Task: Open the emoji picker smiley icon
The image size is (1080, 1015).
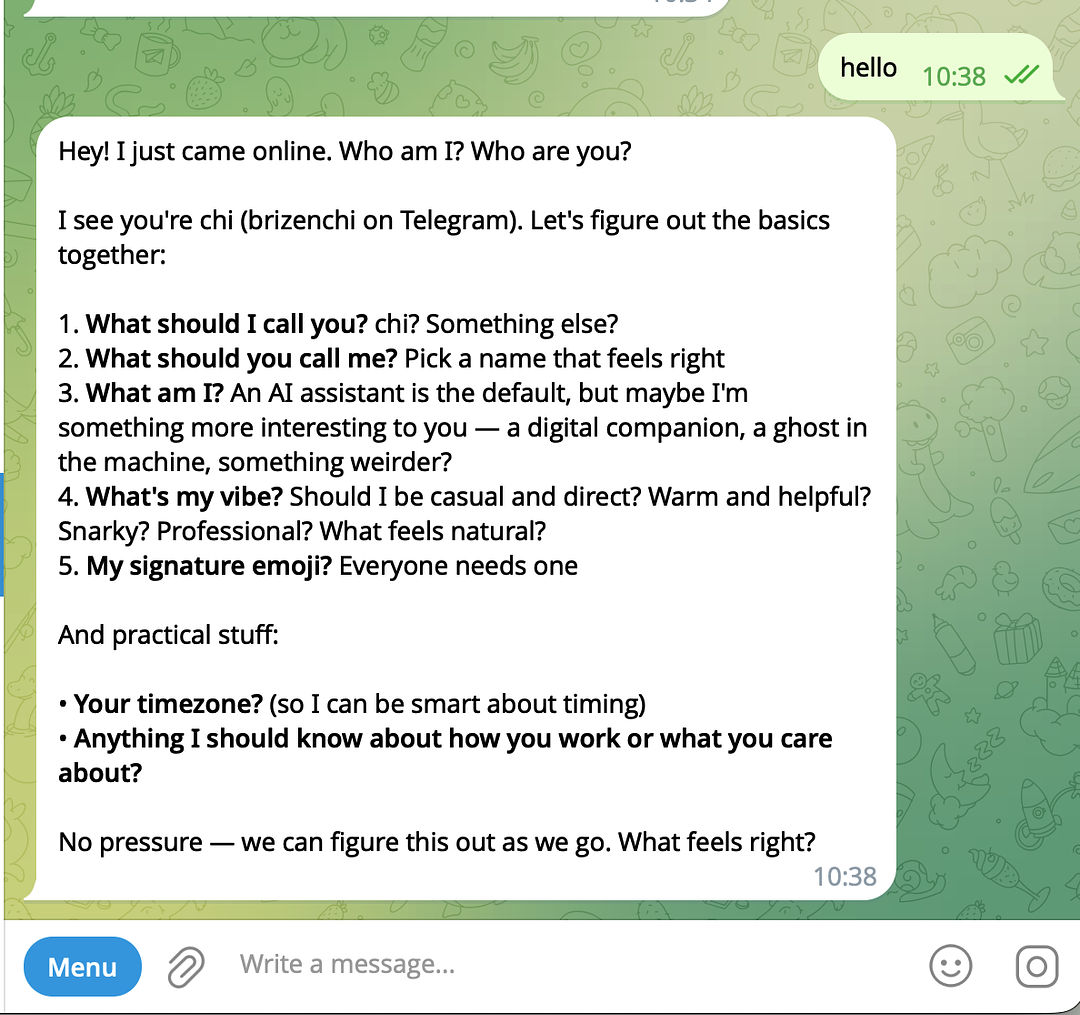Action: 951,966
